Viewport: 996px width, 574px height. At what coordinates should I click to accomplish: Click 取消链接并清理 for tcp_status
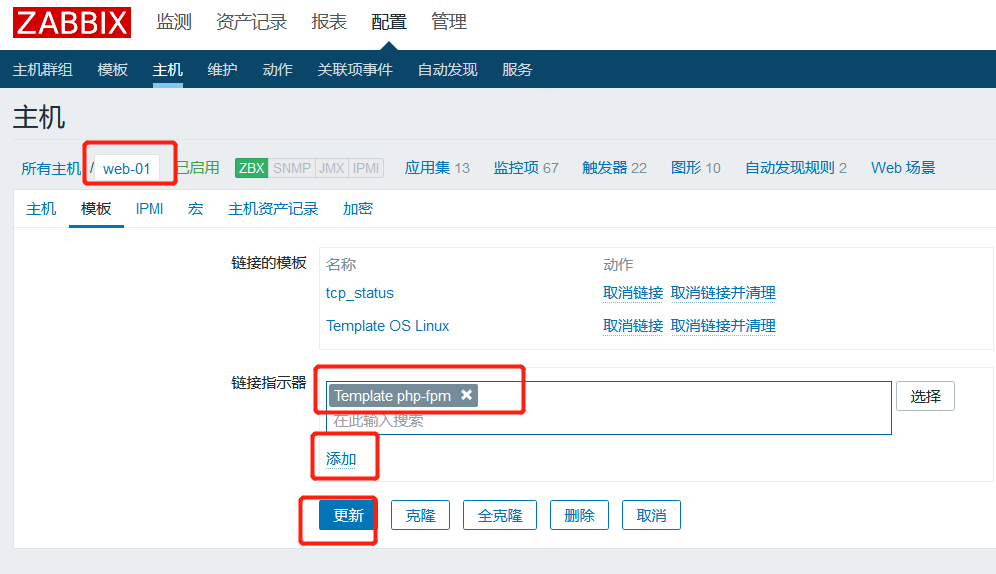click(x=723, y=293)
